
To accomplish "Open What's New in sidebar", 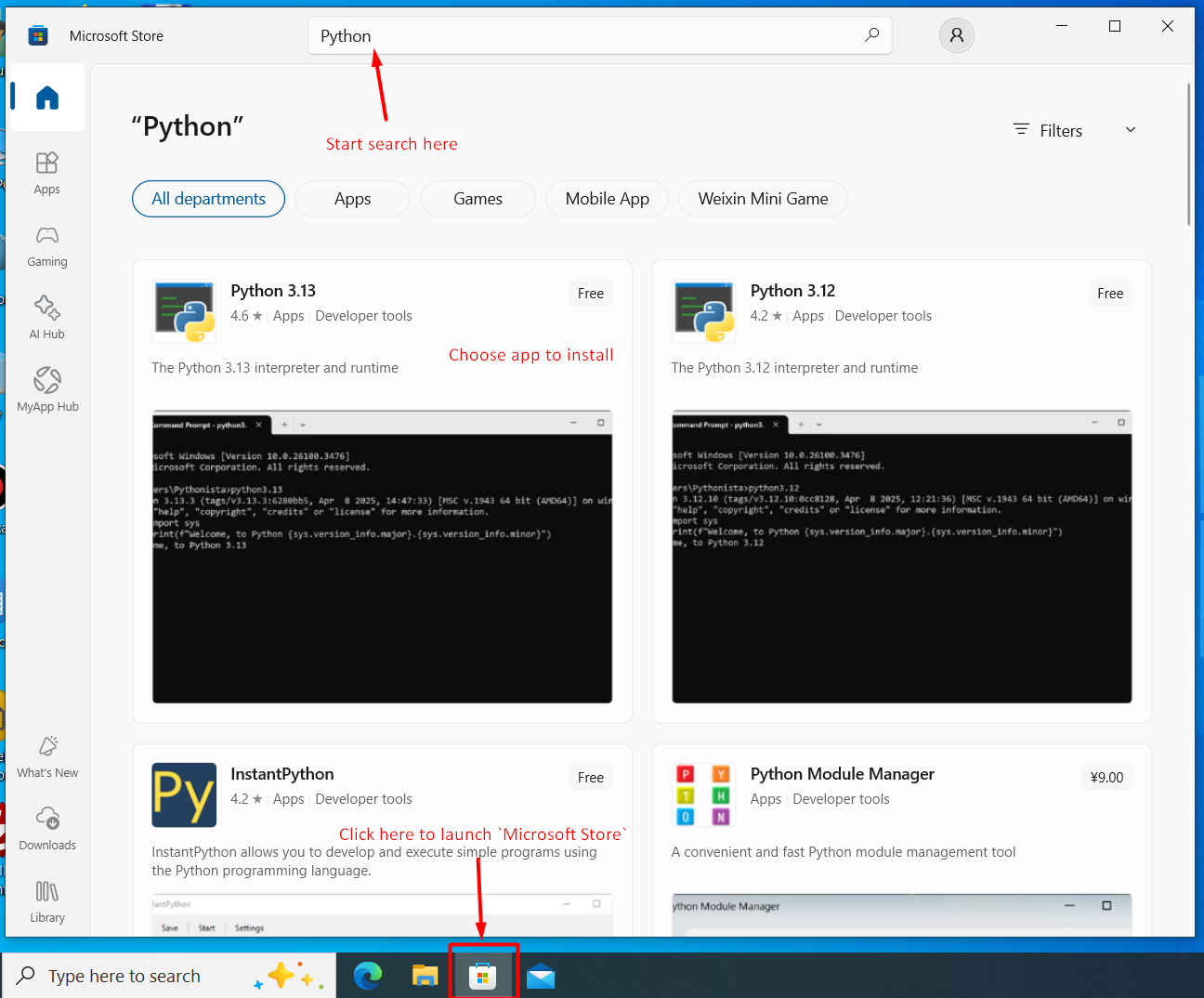I will point(47,757).
